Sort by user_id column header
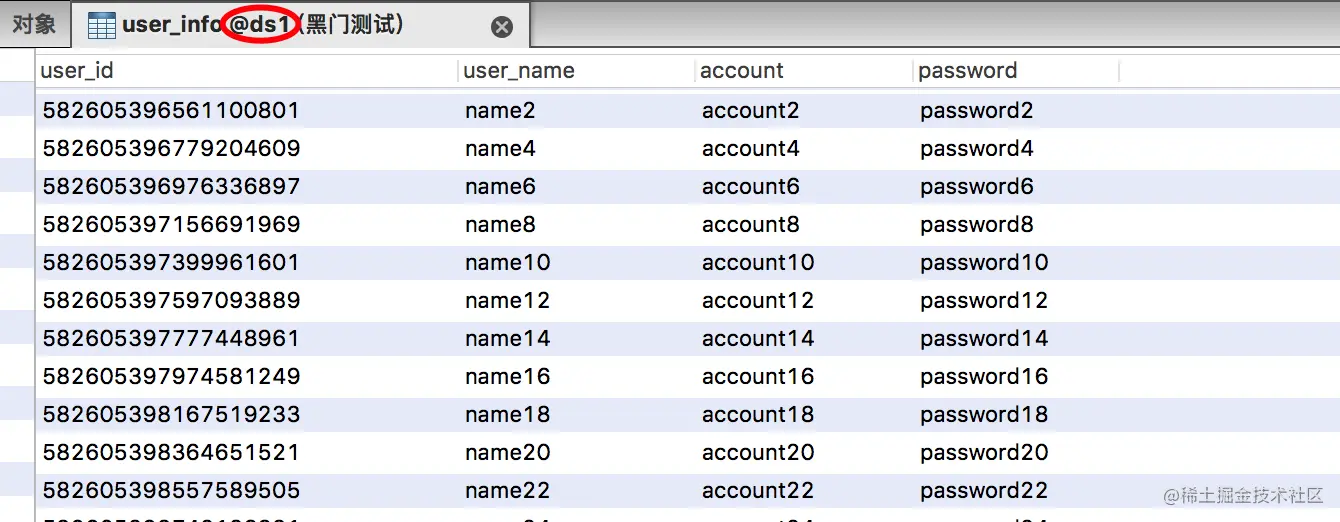 point(246,70)
